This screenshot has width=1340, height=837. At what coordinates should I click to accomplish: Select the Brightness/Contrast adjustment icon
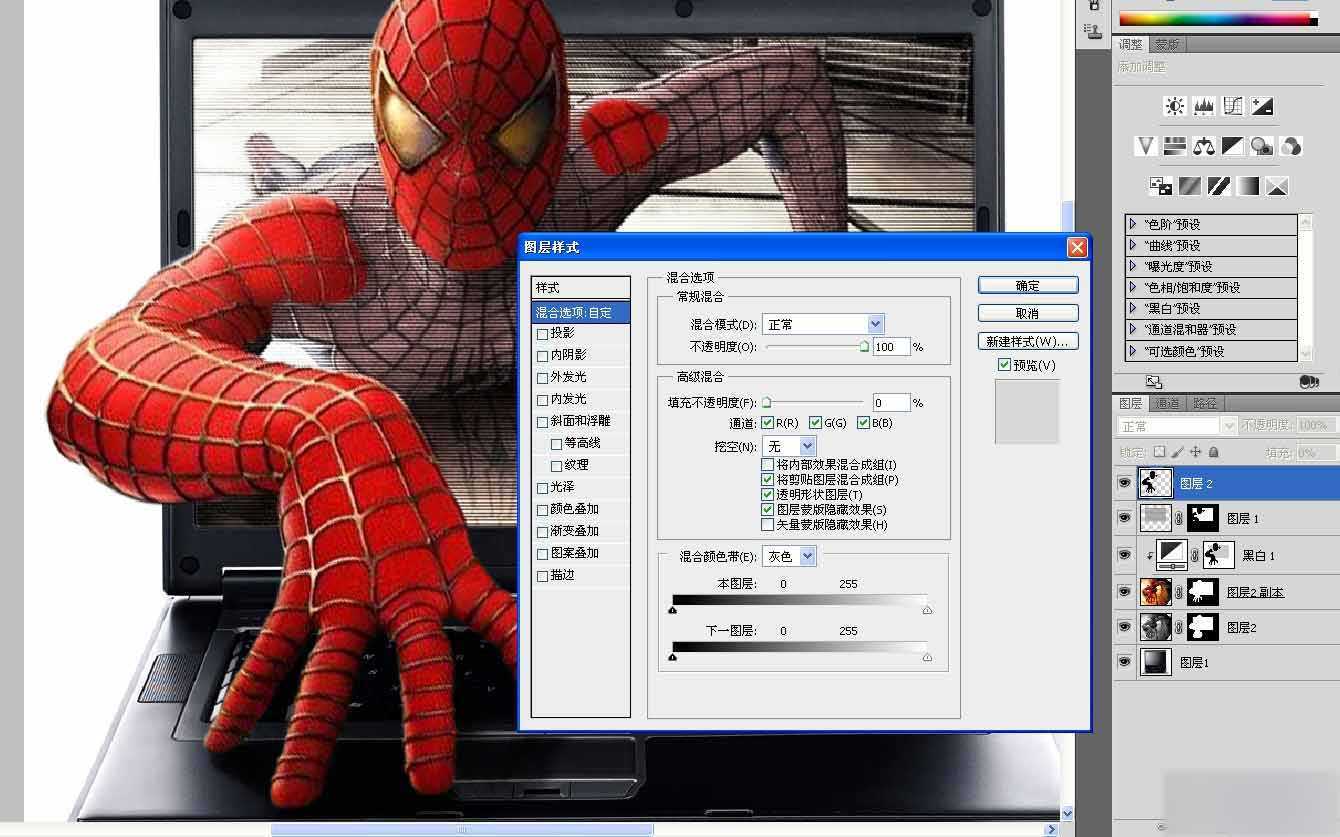(1173, 105)
